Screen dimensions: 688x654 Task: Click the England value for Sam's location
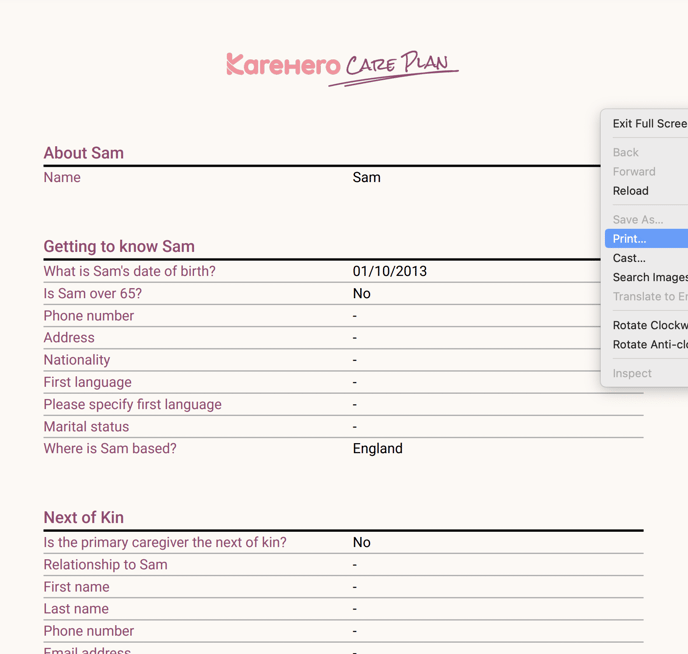pos(378,449)
